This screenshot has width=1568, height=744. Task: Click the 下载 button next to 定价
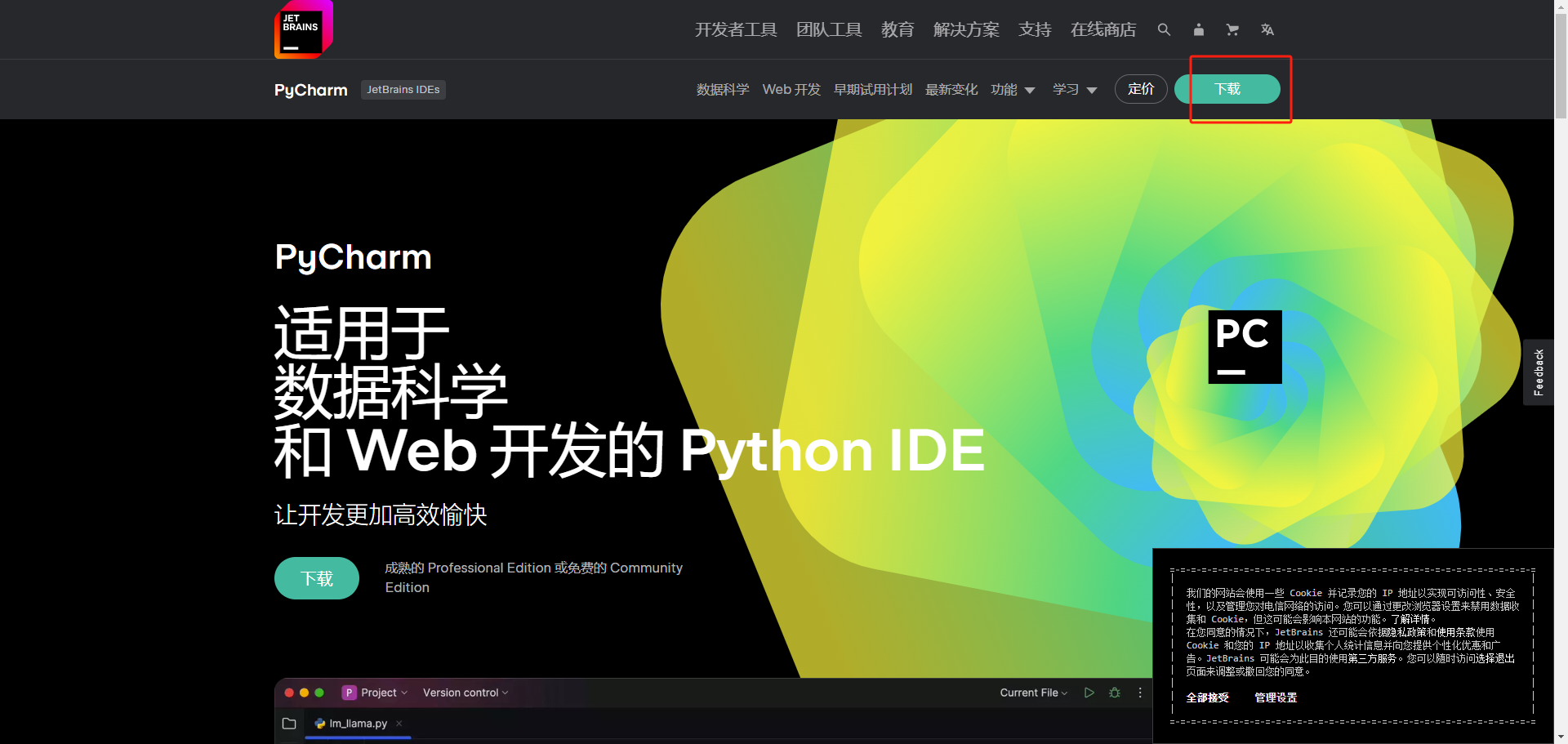(x=1227, y=89)
